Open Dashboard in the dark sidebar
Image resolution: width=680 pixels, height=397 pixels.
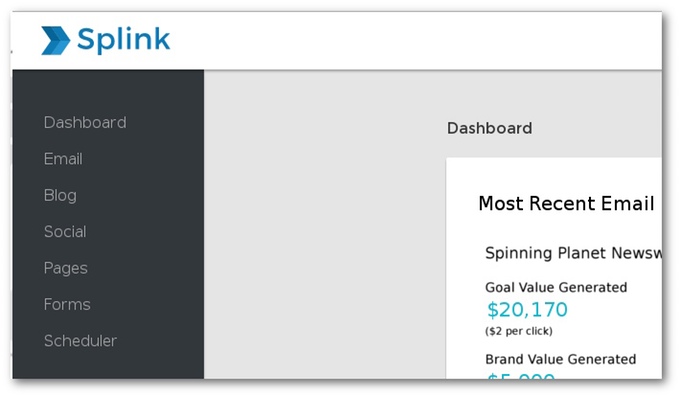pos(85,122)
